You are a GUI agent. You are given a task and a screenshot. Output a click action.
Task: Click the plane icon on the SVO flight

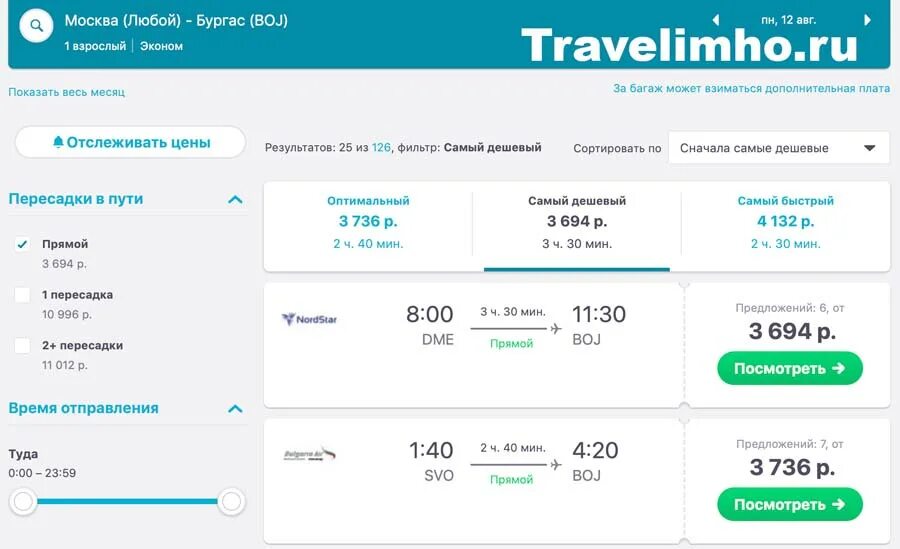556,465
